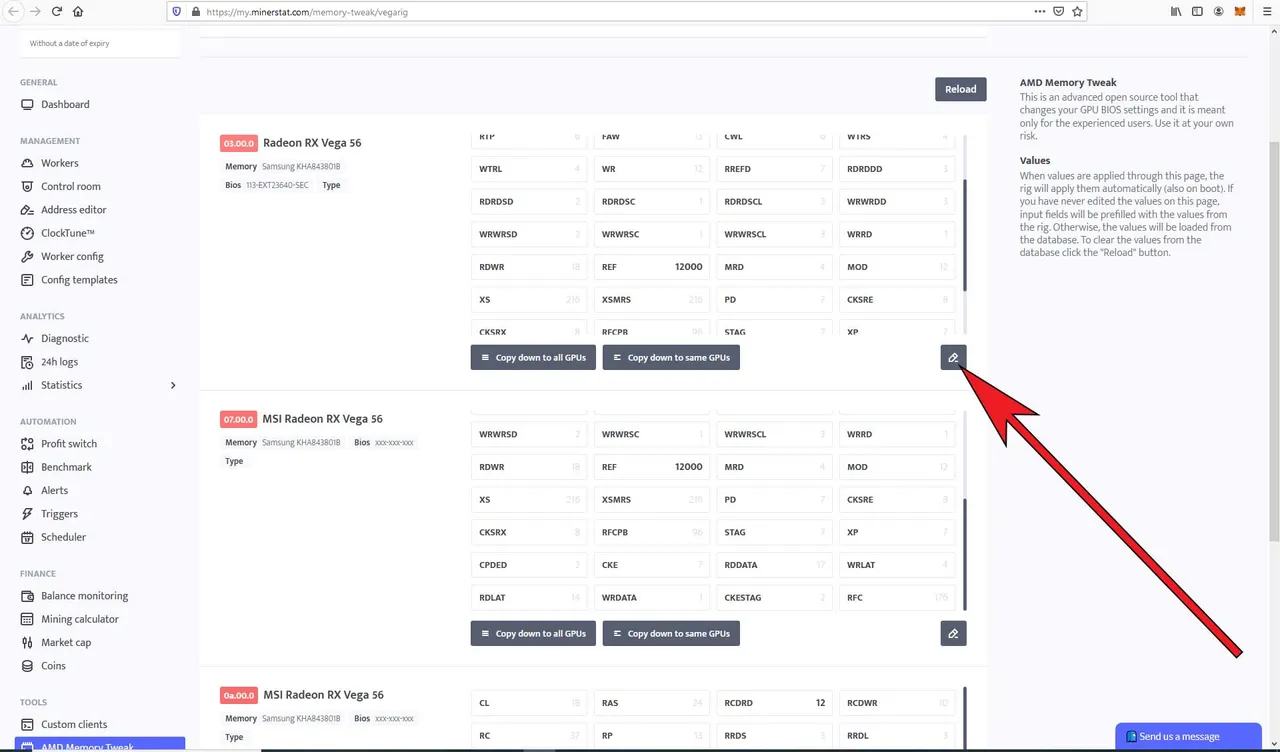Open Worker config page
Image resolution: width=1280 pixels, height=752 pixels.
(x=72, y=257)
